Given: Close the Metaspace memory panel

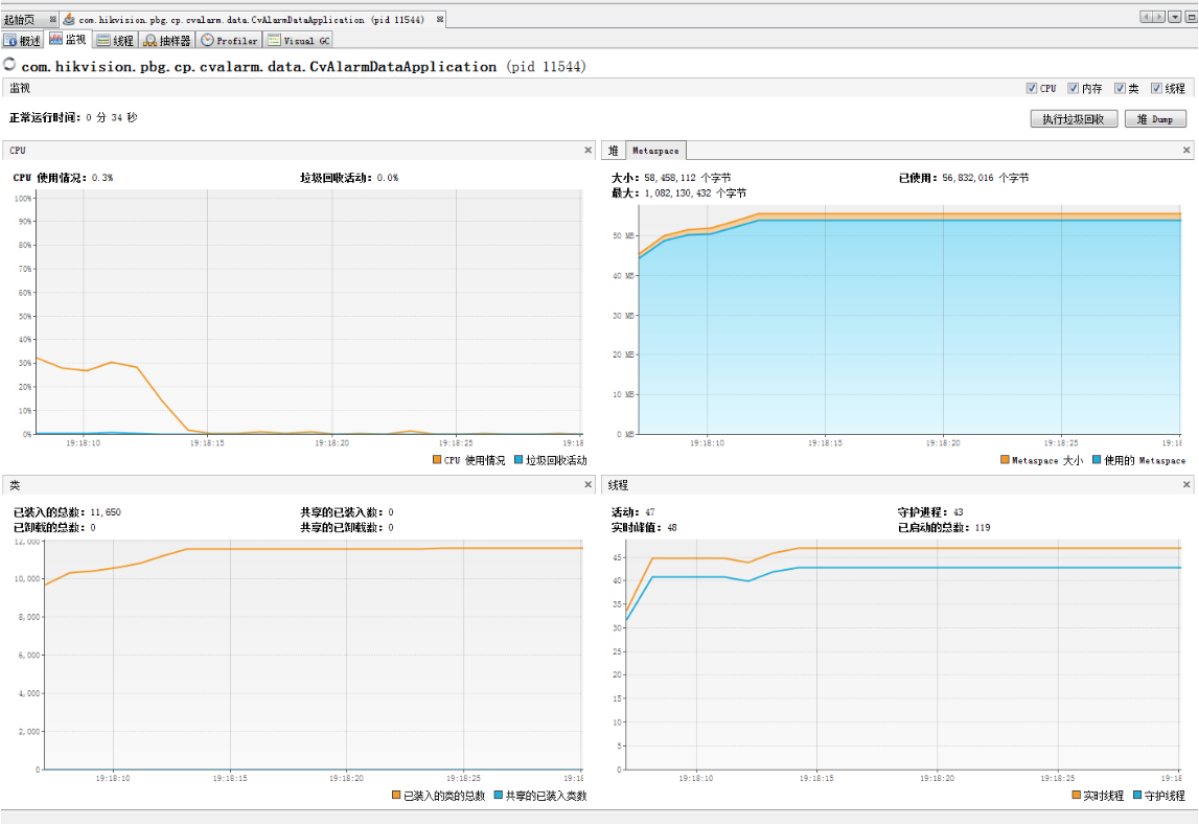Looking at the screenshot, I should pos(1187,150).
